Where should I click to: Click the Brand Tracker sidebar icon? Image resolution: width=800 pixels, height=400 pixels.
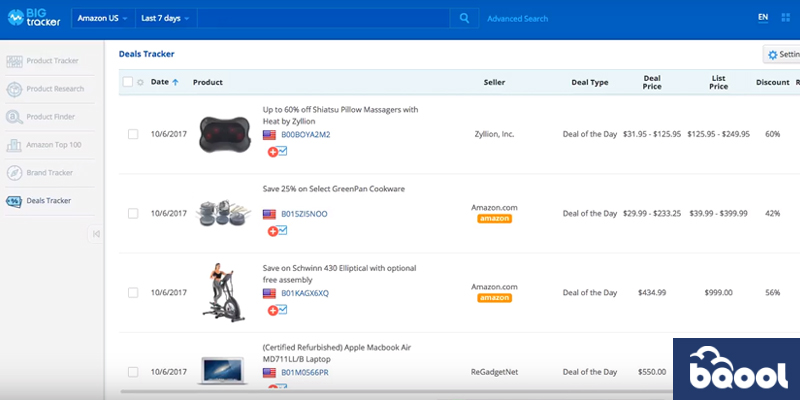pyautogui.click(x=14, y=173)
